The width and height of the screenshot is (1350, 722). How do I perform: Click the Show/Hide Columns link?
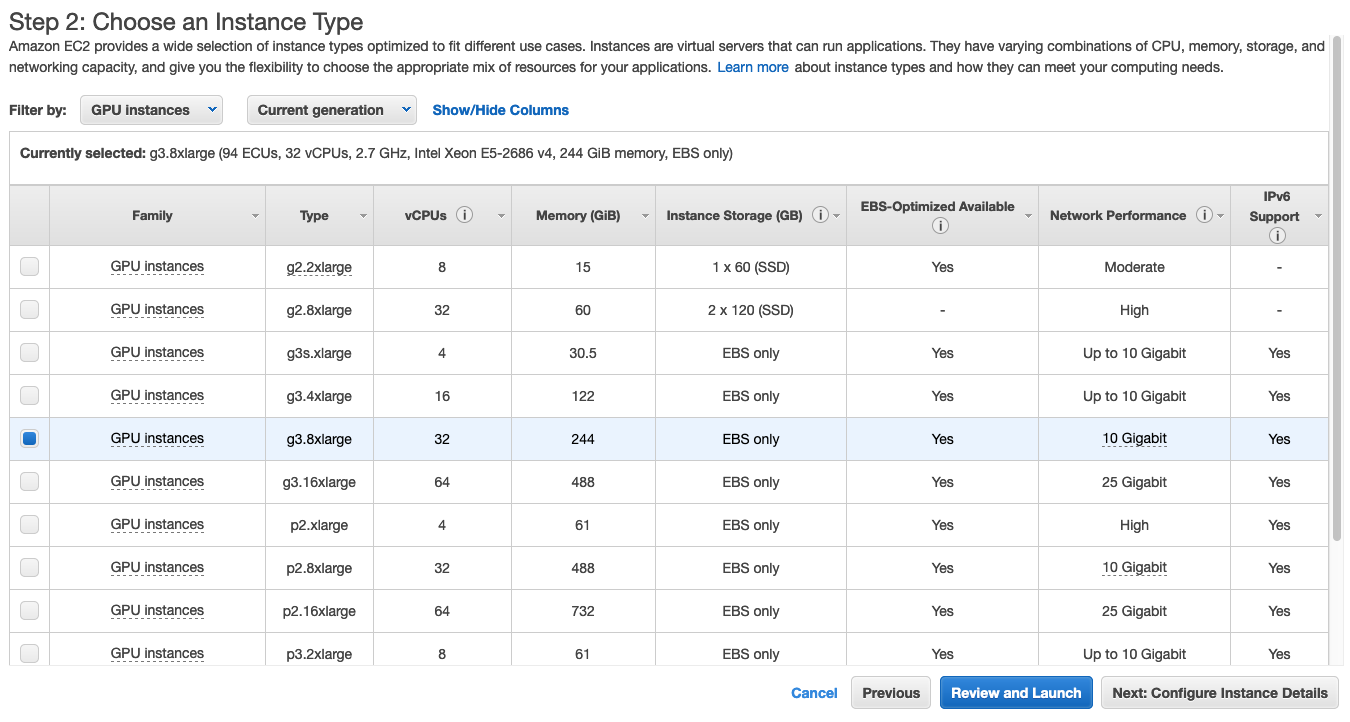coord(500,110)
